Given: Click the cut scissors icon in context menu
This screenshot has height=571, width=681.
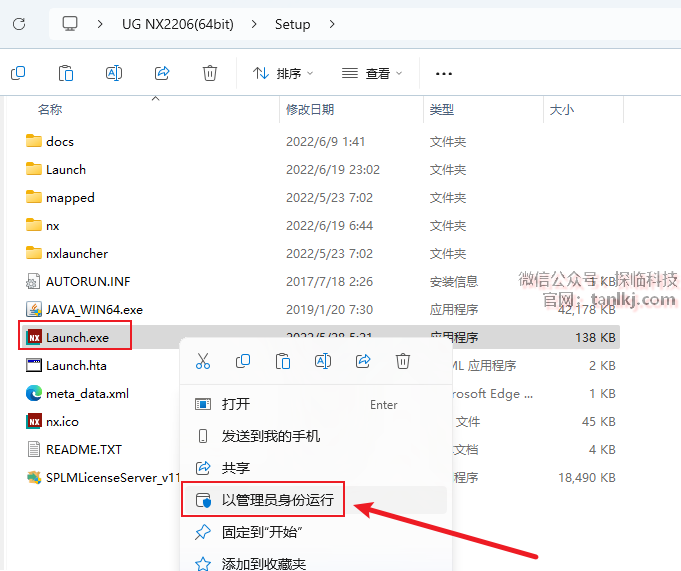Looking at the screenshot, I should 203,361.
